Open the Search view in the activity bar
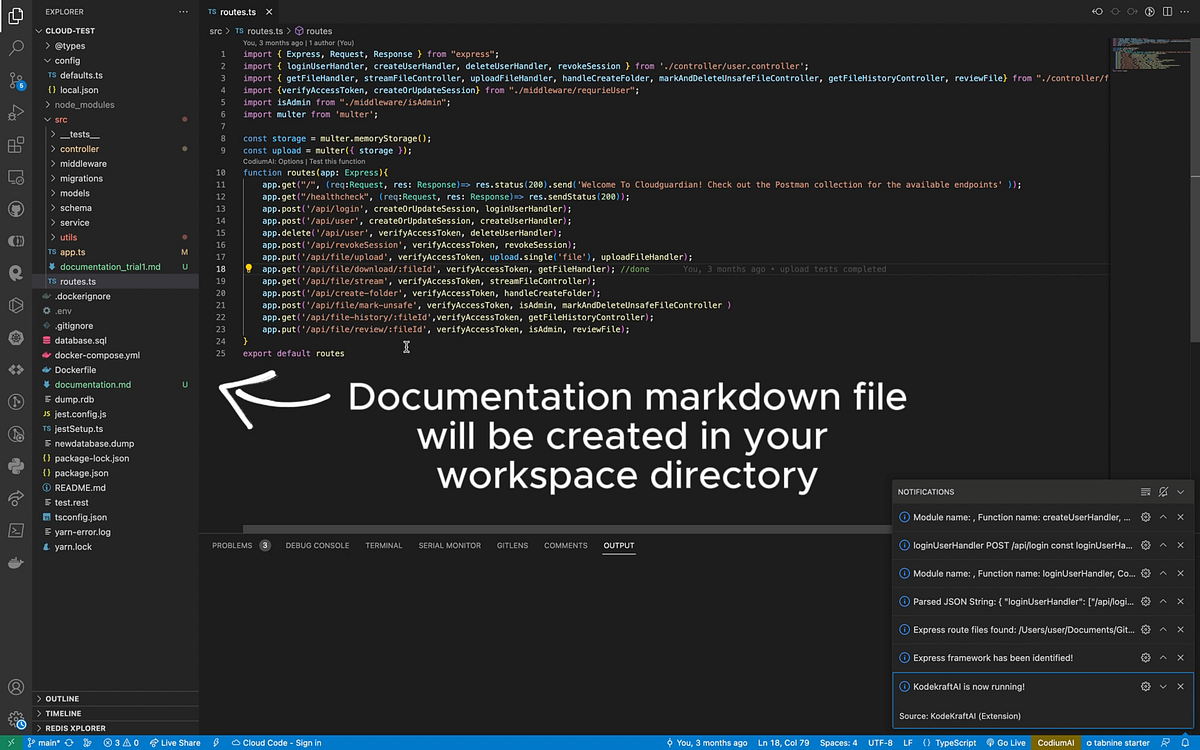 18,47
